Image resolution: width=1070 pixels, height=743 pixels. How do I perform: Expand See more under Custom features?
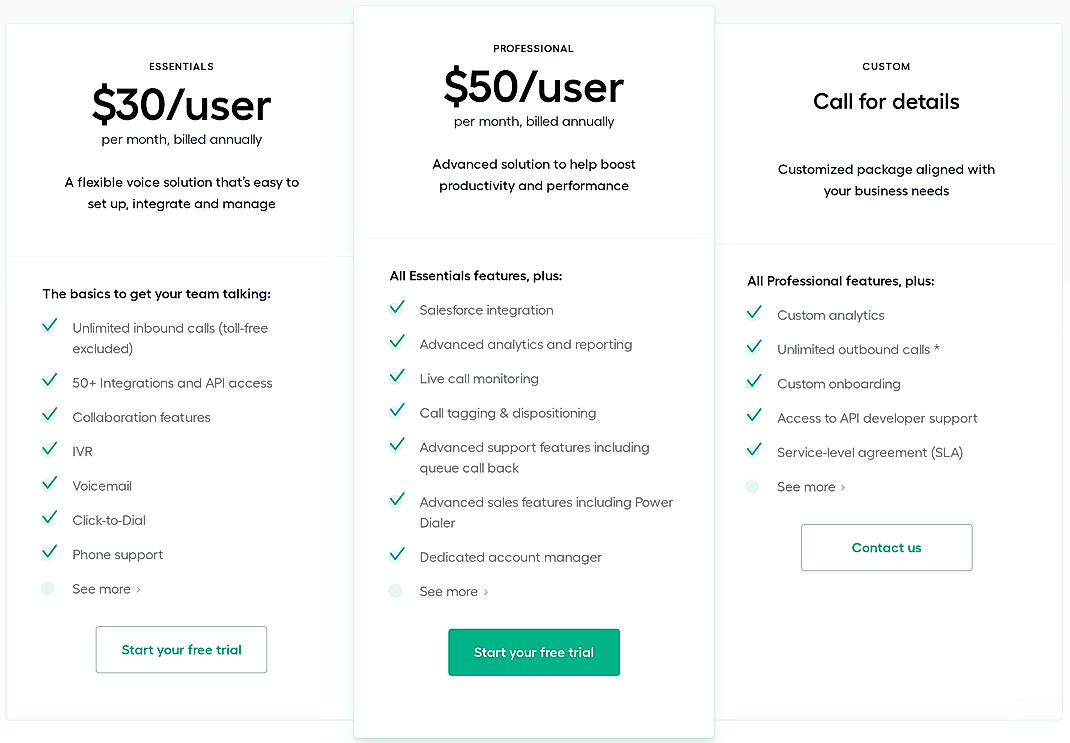[x=810, y=487]
